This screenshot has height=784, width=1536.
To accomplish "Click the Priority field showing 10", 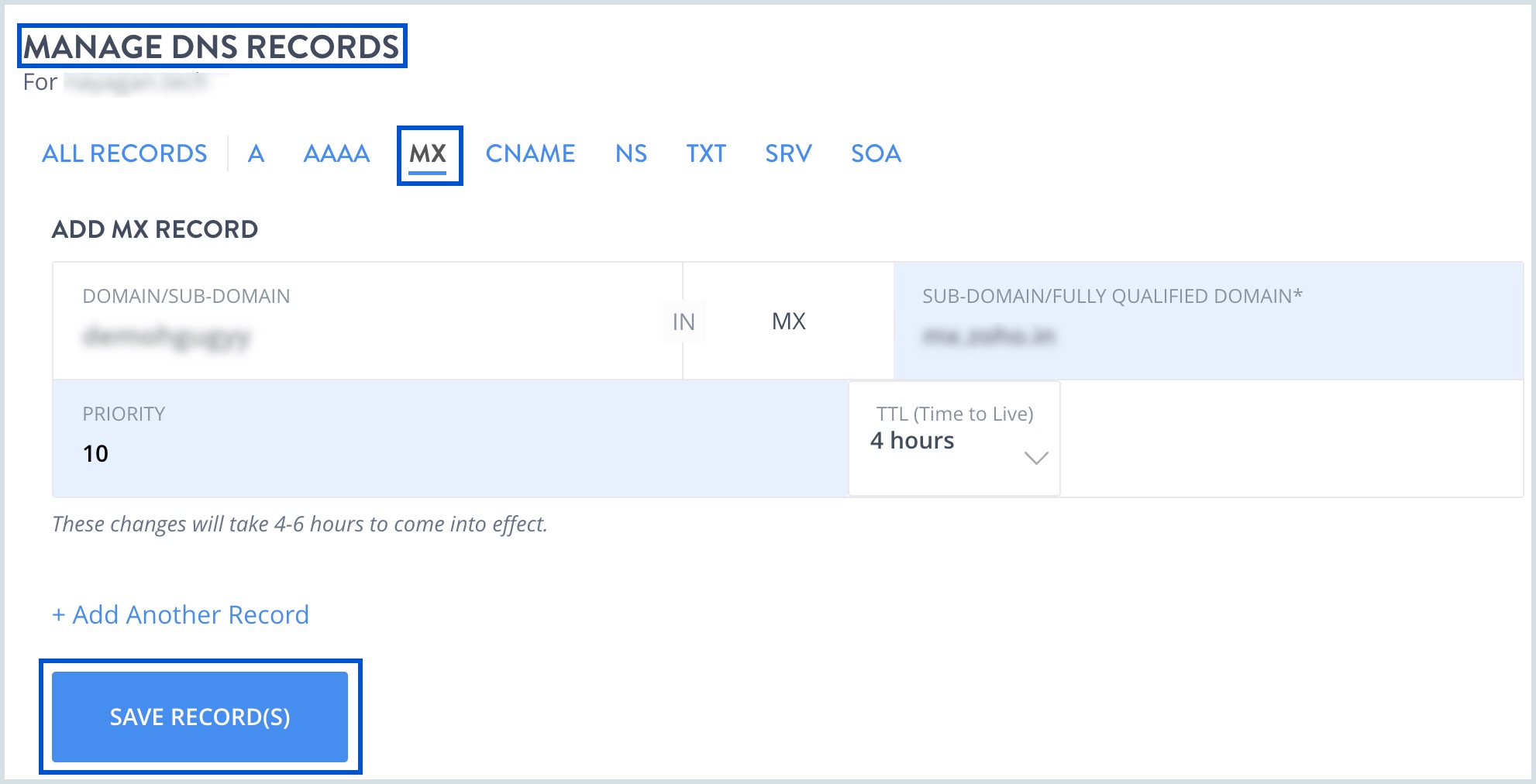I will 449,452.
